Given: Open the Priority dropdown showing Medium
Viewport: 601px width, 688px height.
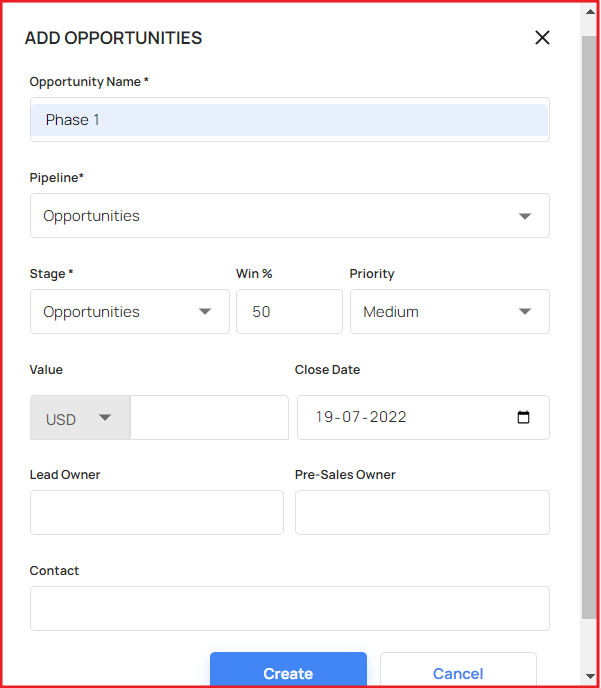Looking at the screenshot, I should click(x=450, y=312).
